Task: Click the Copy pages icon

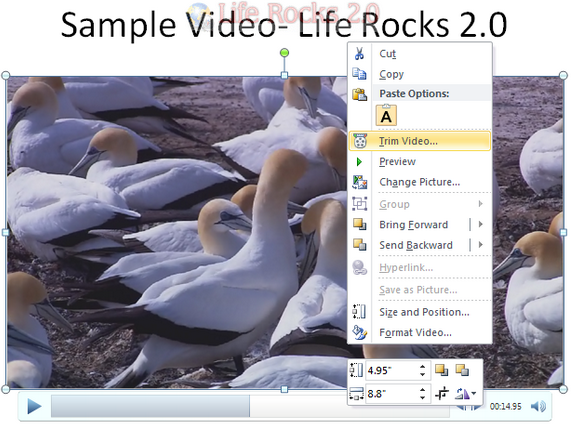Action: tap(359, 74)
